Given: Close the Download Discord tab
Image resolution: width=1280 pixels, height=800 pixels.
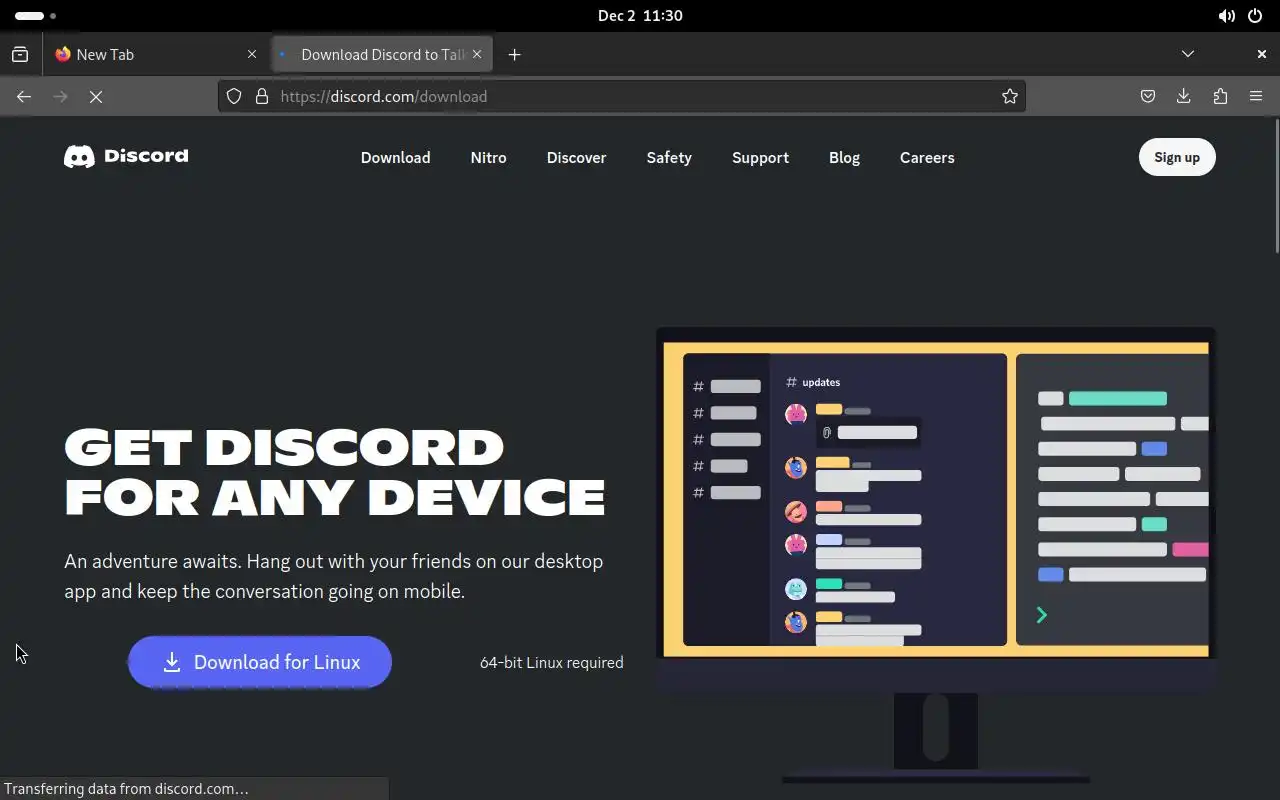Looking at the screenshot, I should pyautogui.click(x=477, y=54).
